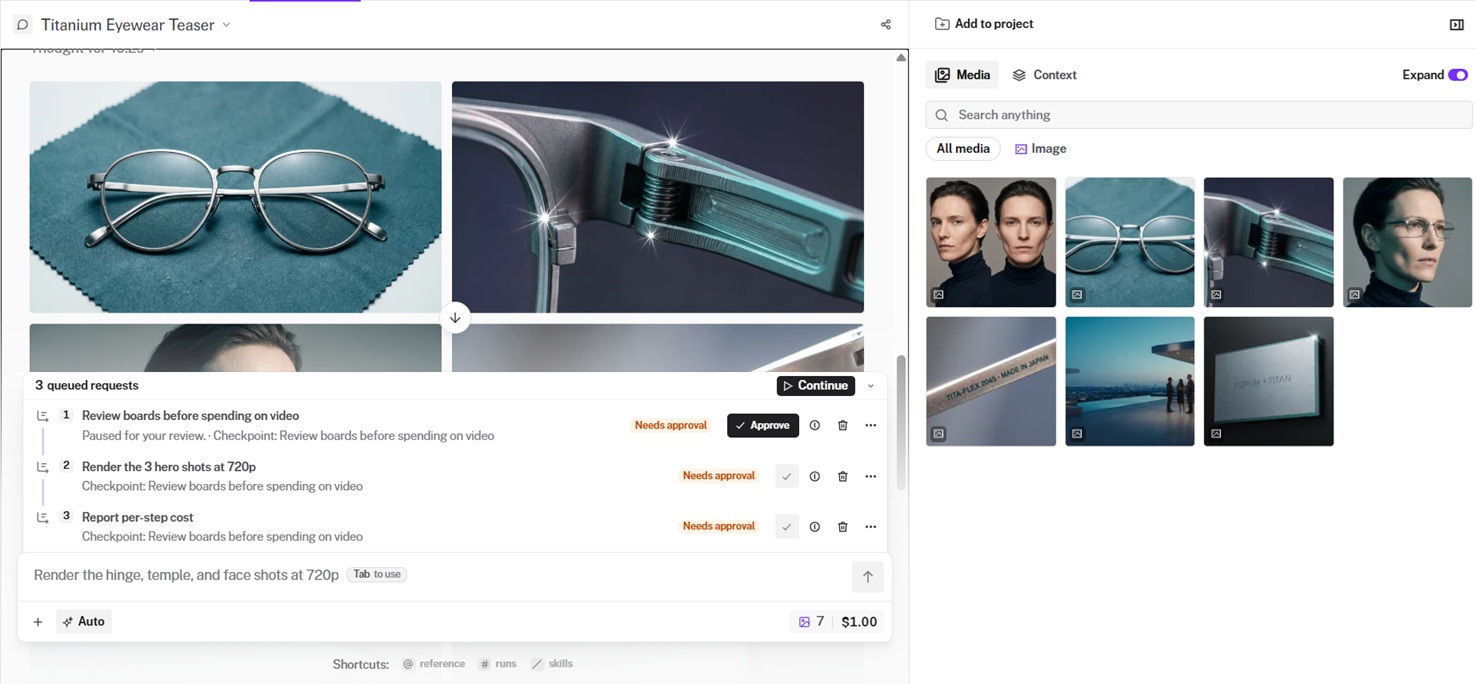
Task: Select the All media filter
Action: coord(963,148)
